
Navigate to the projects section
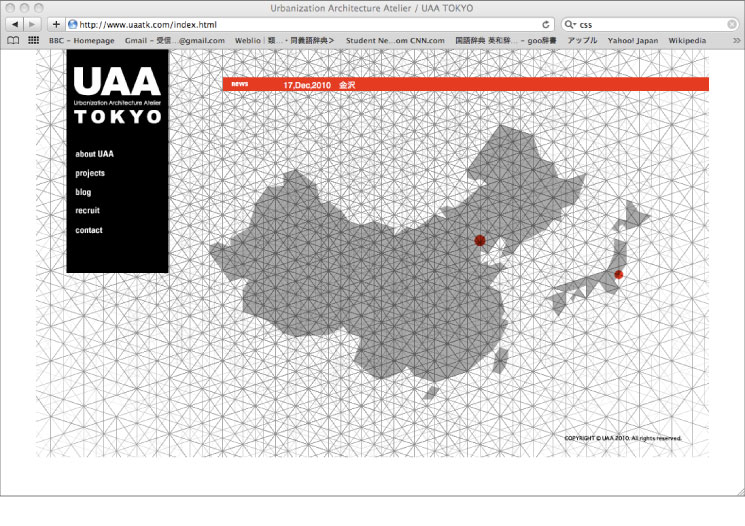pos(90,173)
